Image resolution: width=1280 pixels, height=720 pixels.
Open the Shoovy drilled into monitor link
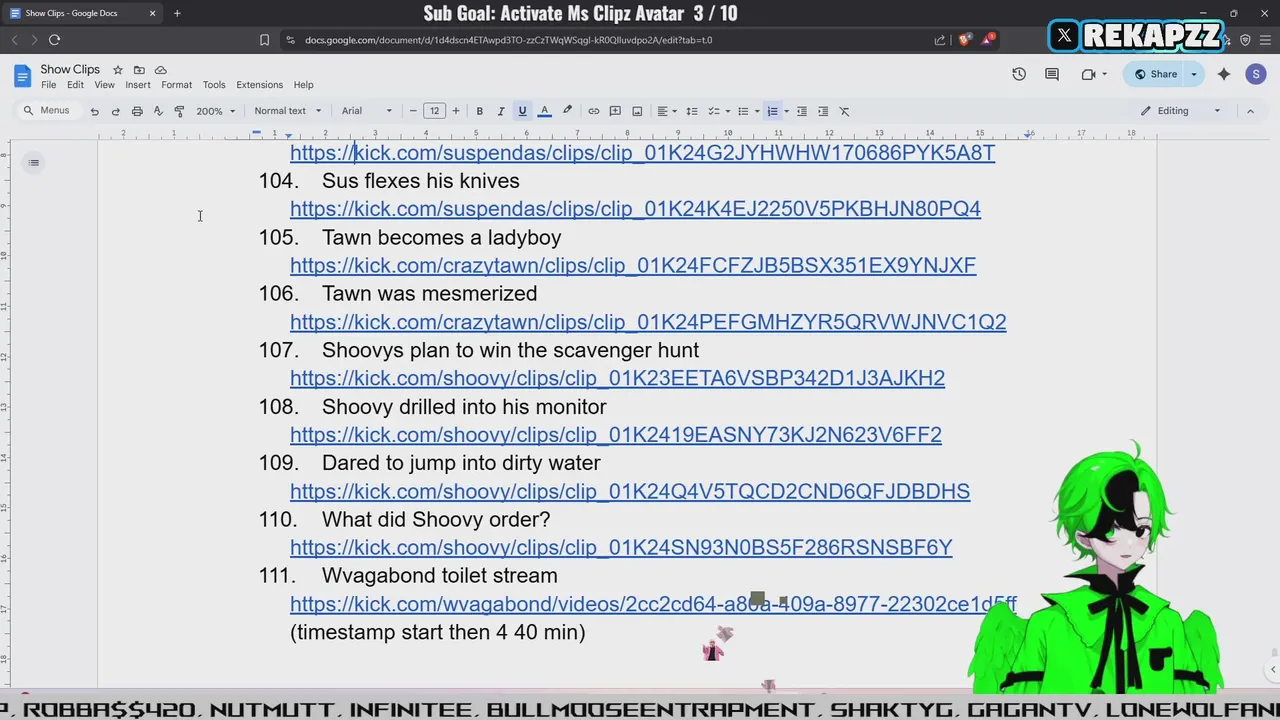[x=616, y=435]
